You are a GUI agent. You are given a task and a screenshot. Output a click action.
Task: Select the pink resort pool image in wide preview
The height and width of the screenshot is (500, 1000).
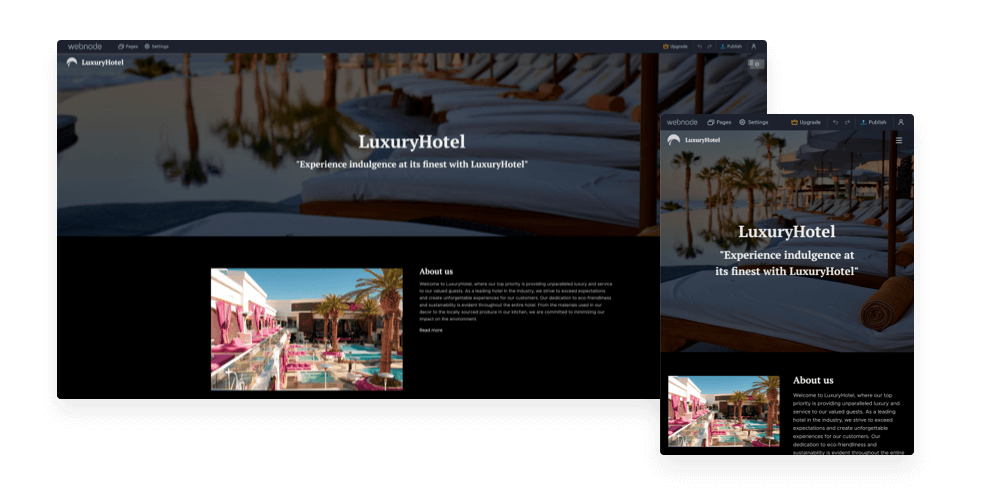(x=306, y=329)
